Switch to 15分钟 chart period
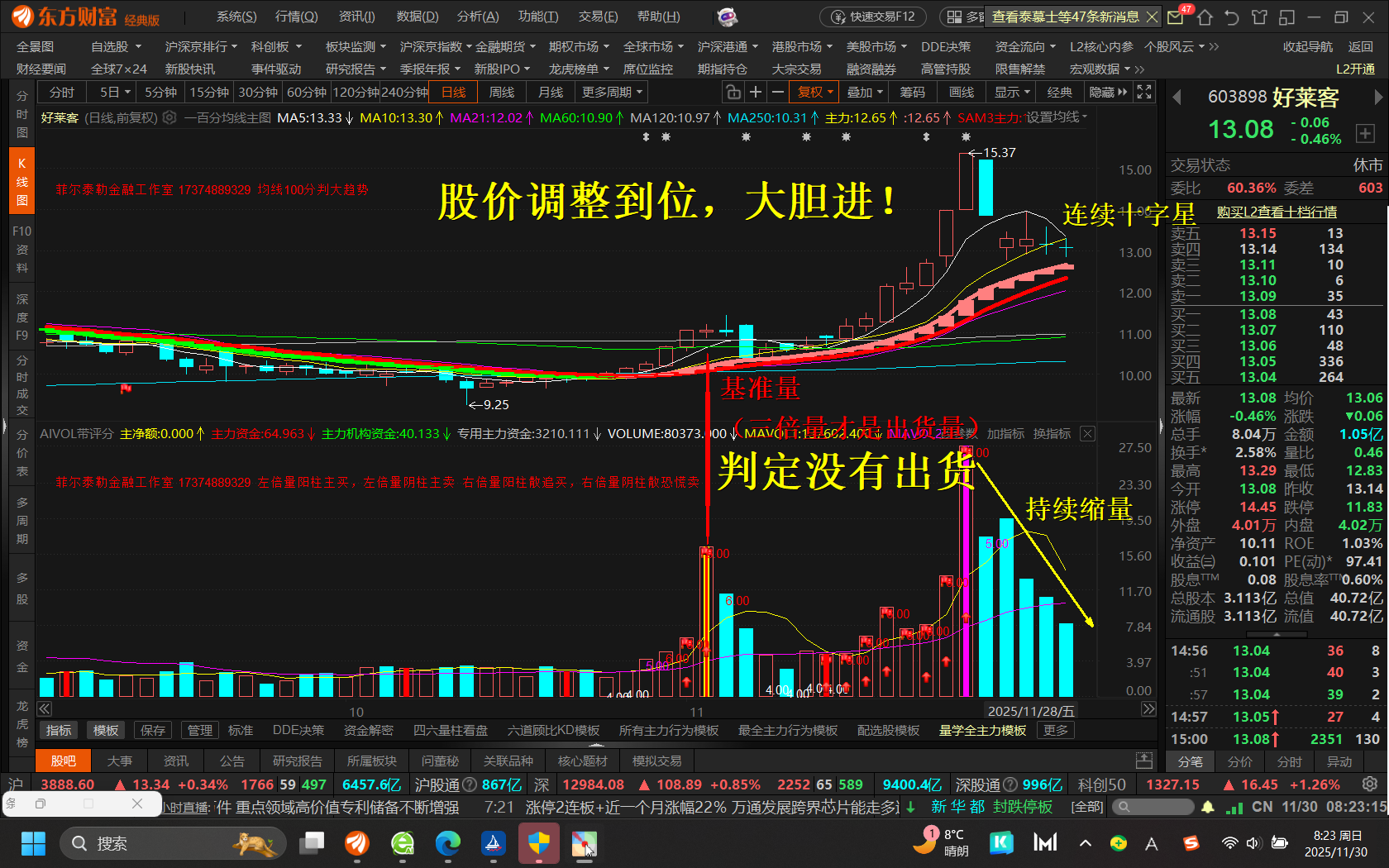The image size is (1389, 868). click(x=209, y=93)
